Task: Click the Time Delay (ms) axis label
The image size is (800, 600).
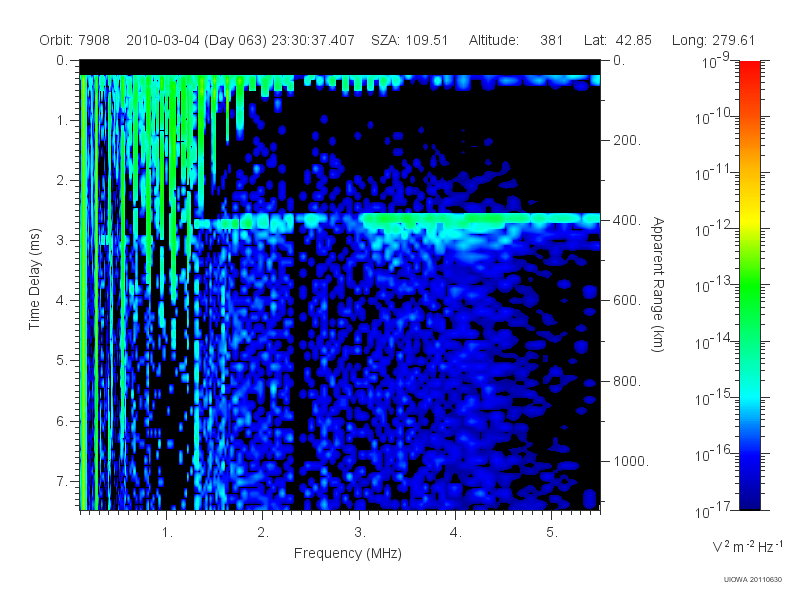Action: point(34,279)
